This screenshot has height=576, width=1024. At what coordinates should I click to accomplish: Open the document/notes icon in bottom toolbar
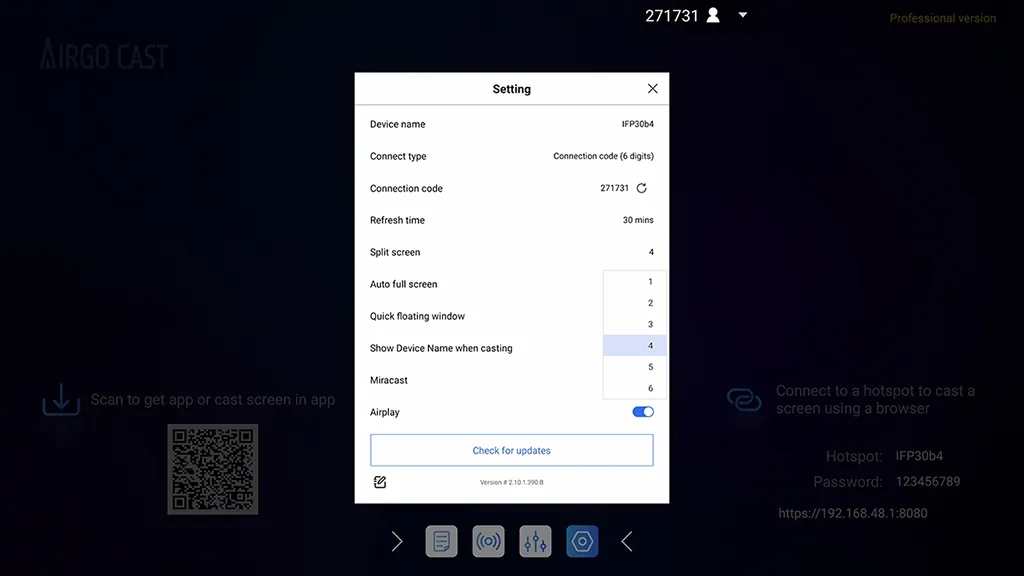[x=441, y=541]
